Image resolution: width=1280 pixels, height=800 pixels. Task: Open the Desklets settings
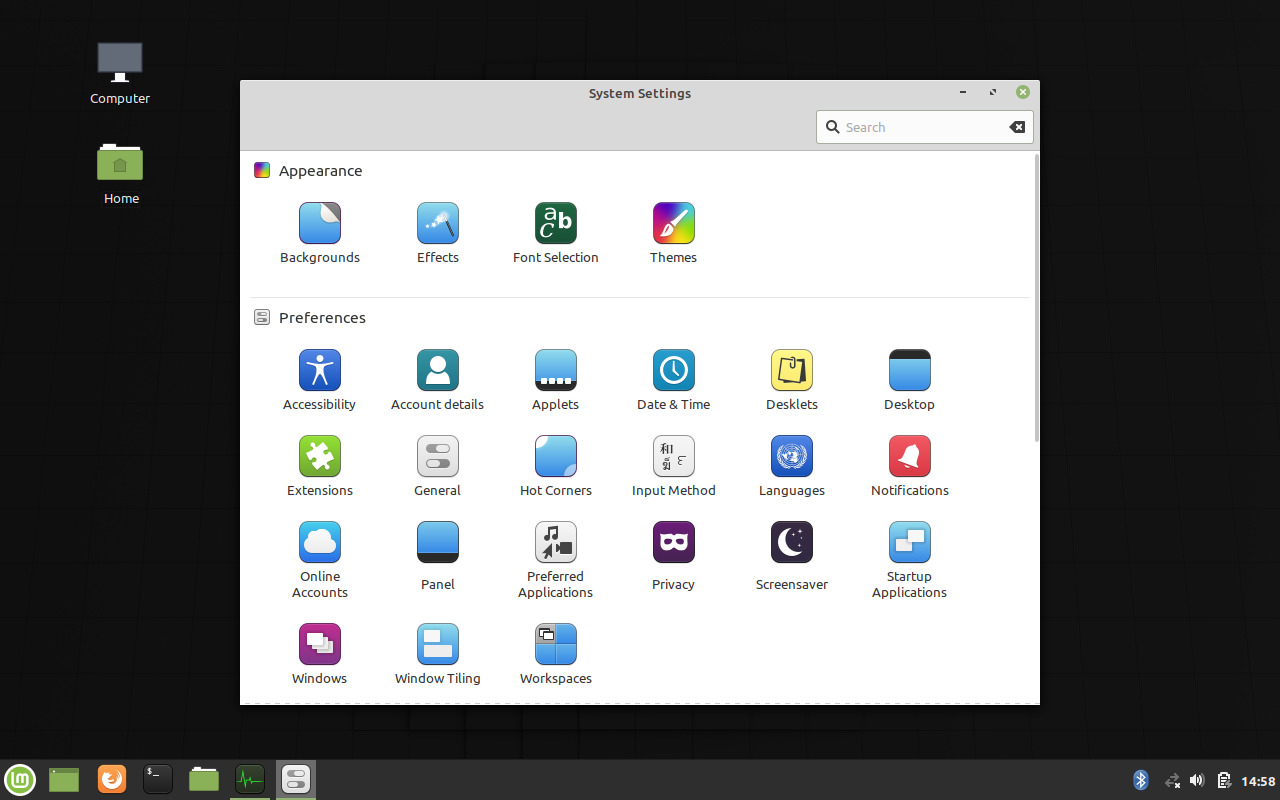pyautogui.click(x=792, y=380)
